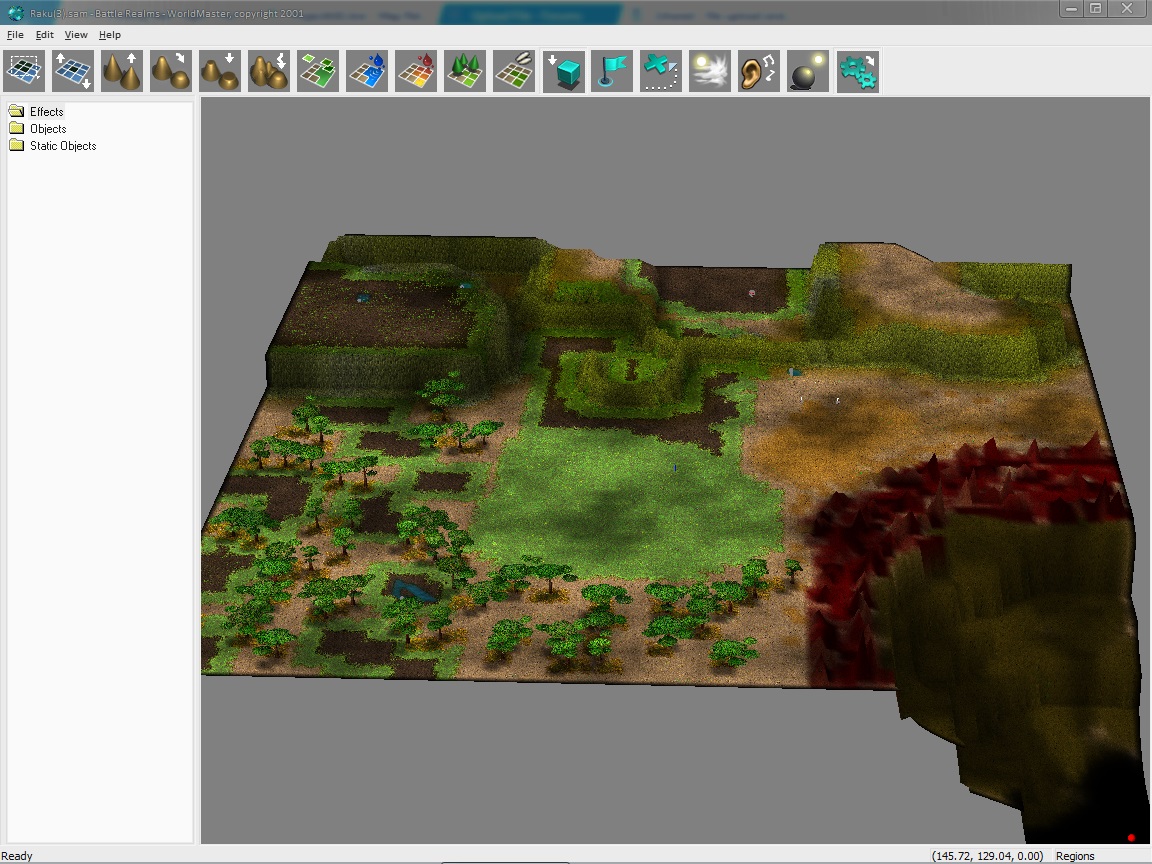Close the WorldMaster window
The width and height of the screenshot is (1152, 864).
[x=1127, y=9]
